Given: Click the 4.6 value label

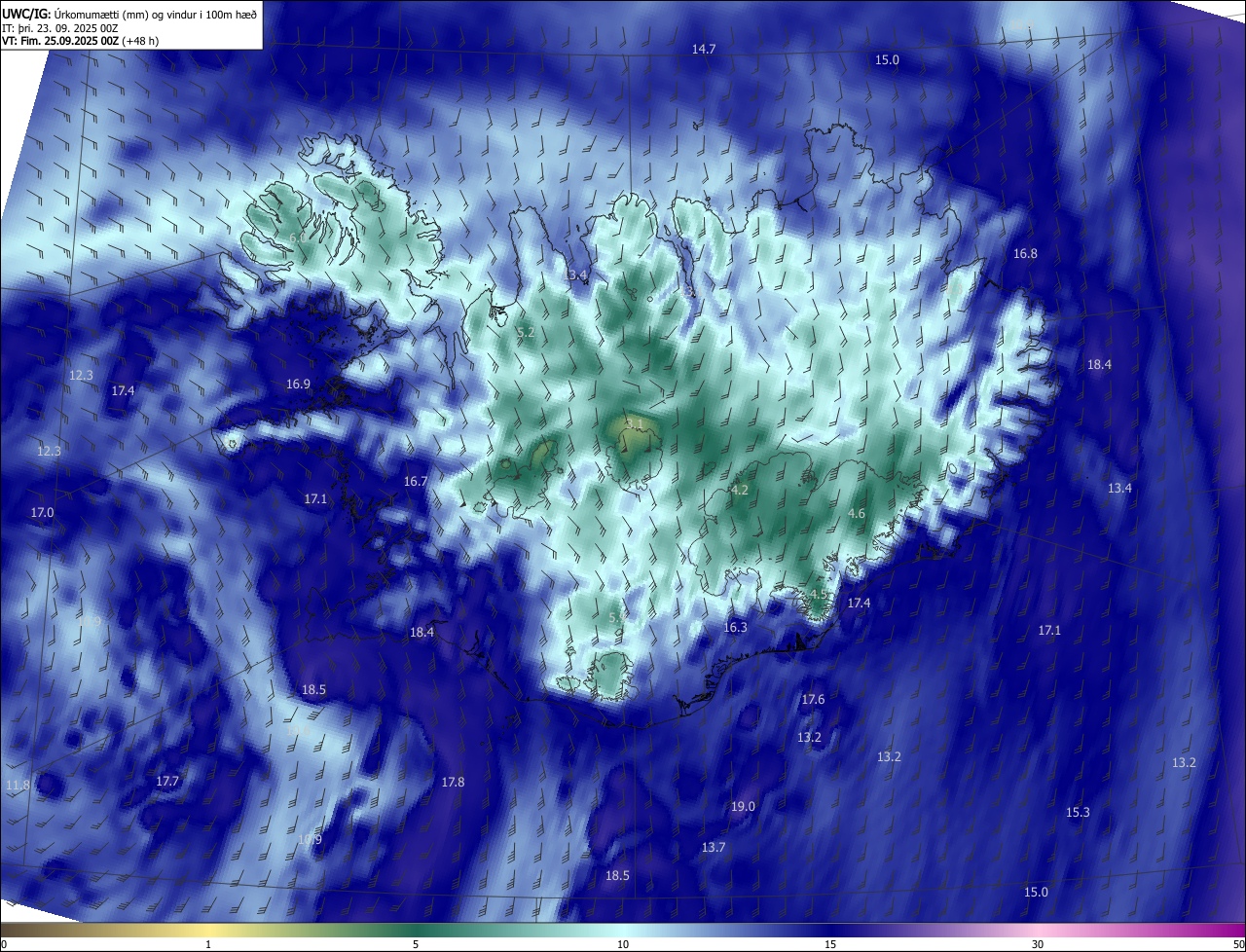Looking at the screenshot, I should tap(857, 513).
